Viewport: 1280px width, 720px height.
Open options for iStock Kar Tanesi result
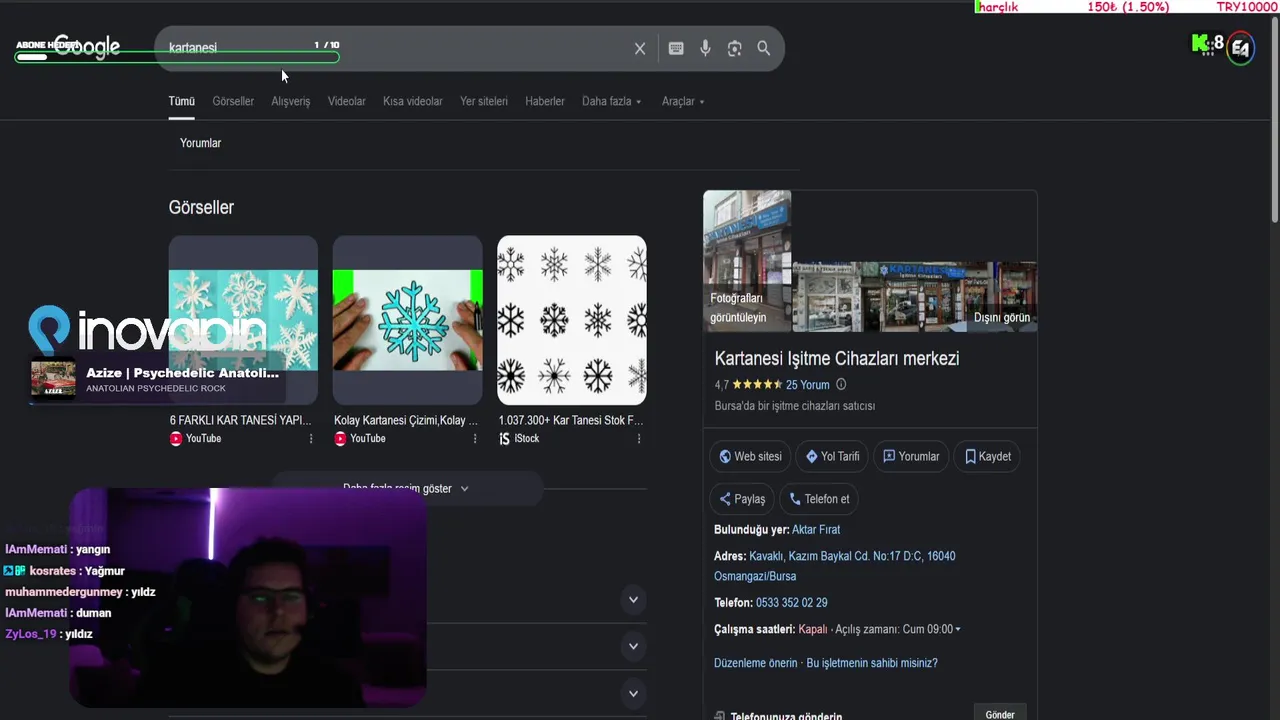click(x=639, y=438)
